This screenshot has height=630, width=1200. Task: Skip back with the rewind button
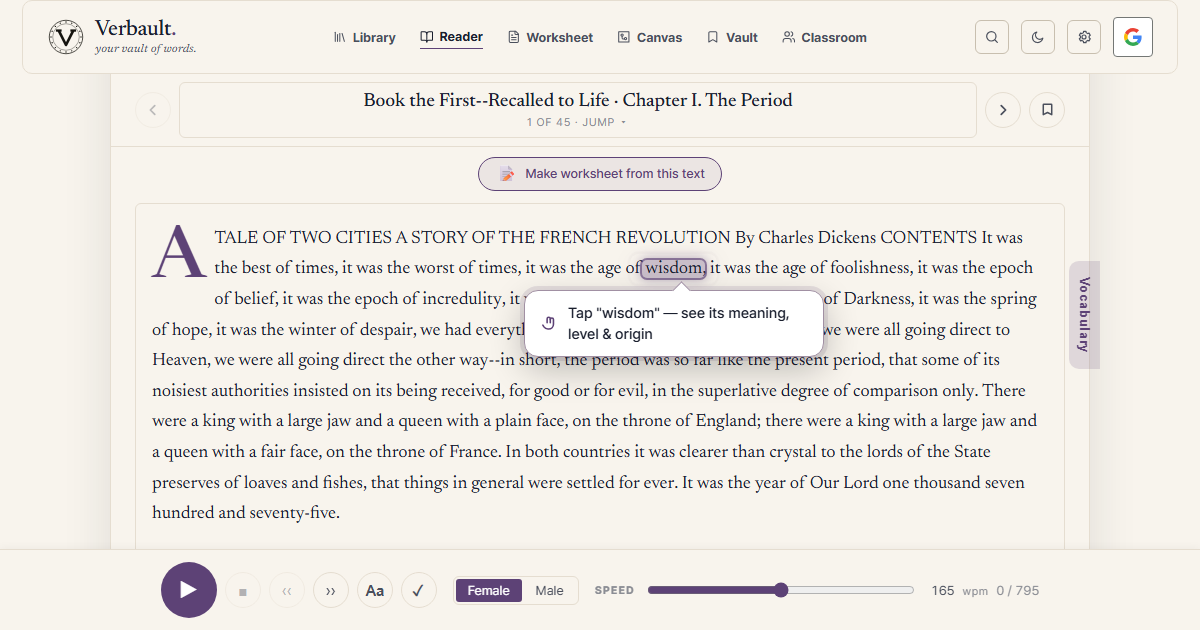(x=287, y=591)
